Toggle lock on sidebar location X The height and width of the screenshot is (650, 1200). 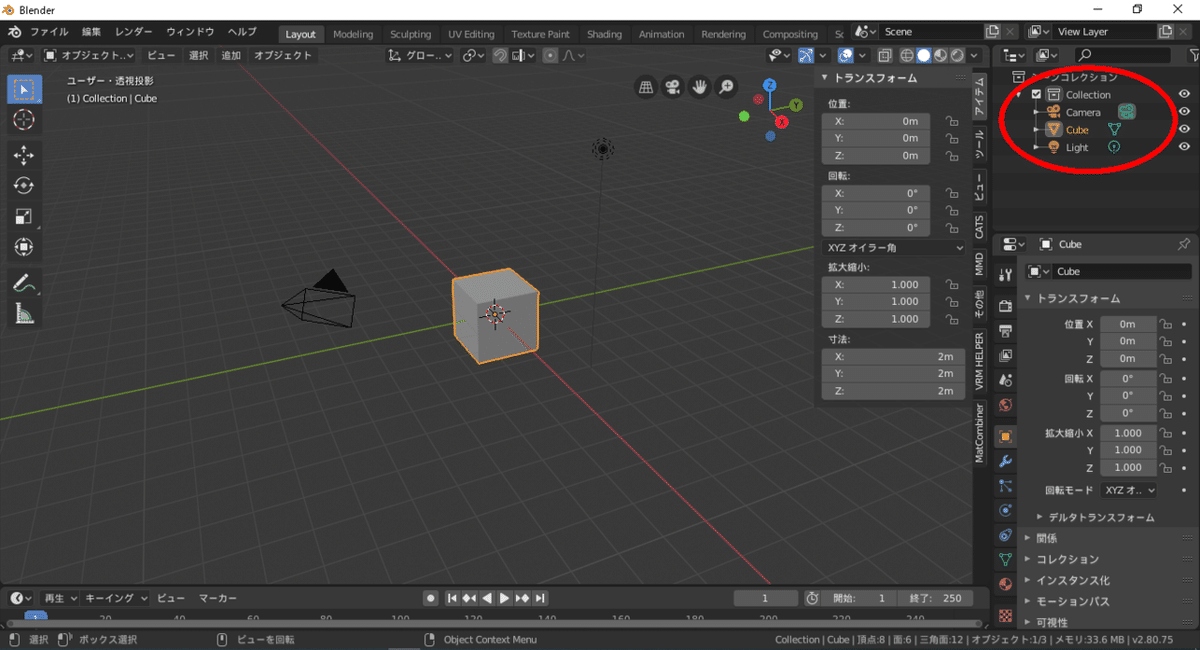952,121
